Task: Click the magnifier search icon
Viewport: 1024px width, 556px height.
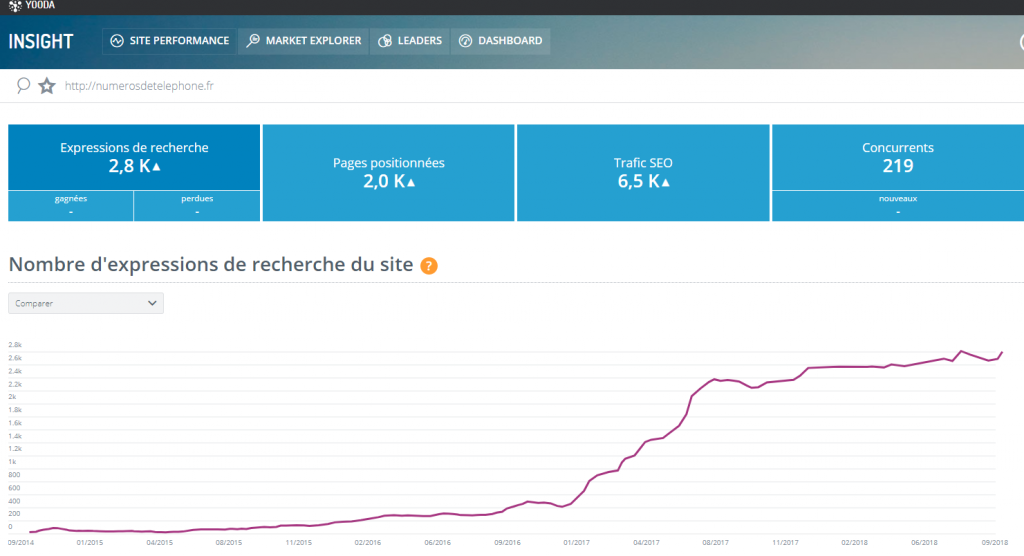Action: (x=24, y=86)
